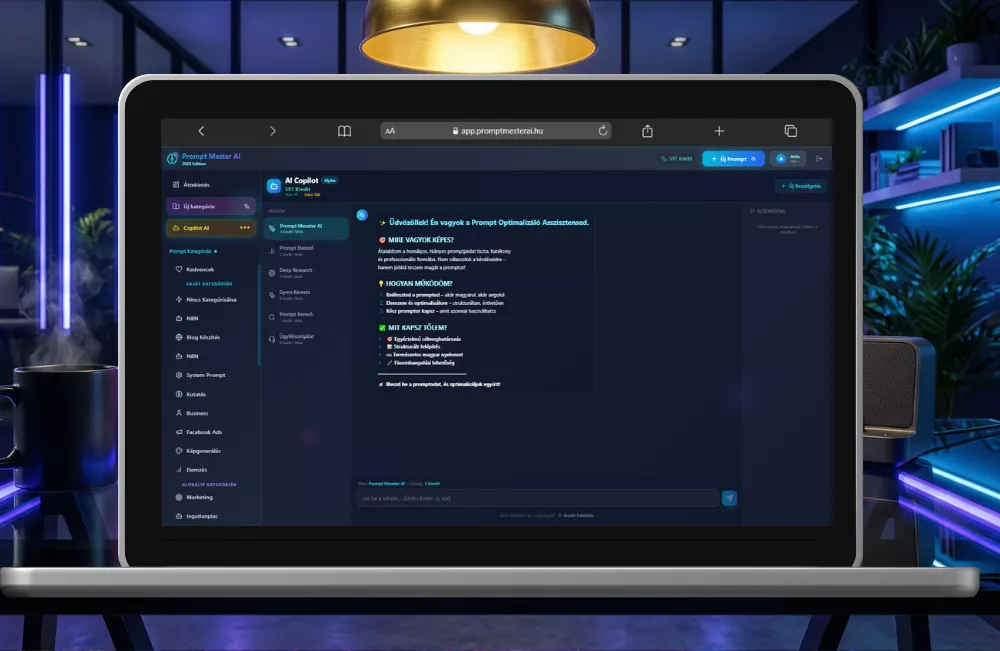
Task: Open Safari bookmarks with the book icon
Action: pos(344,131)
